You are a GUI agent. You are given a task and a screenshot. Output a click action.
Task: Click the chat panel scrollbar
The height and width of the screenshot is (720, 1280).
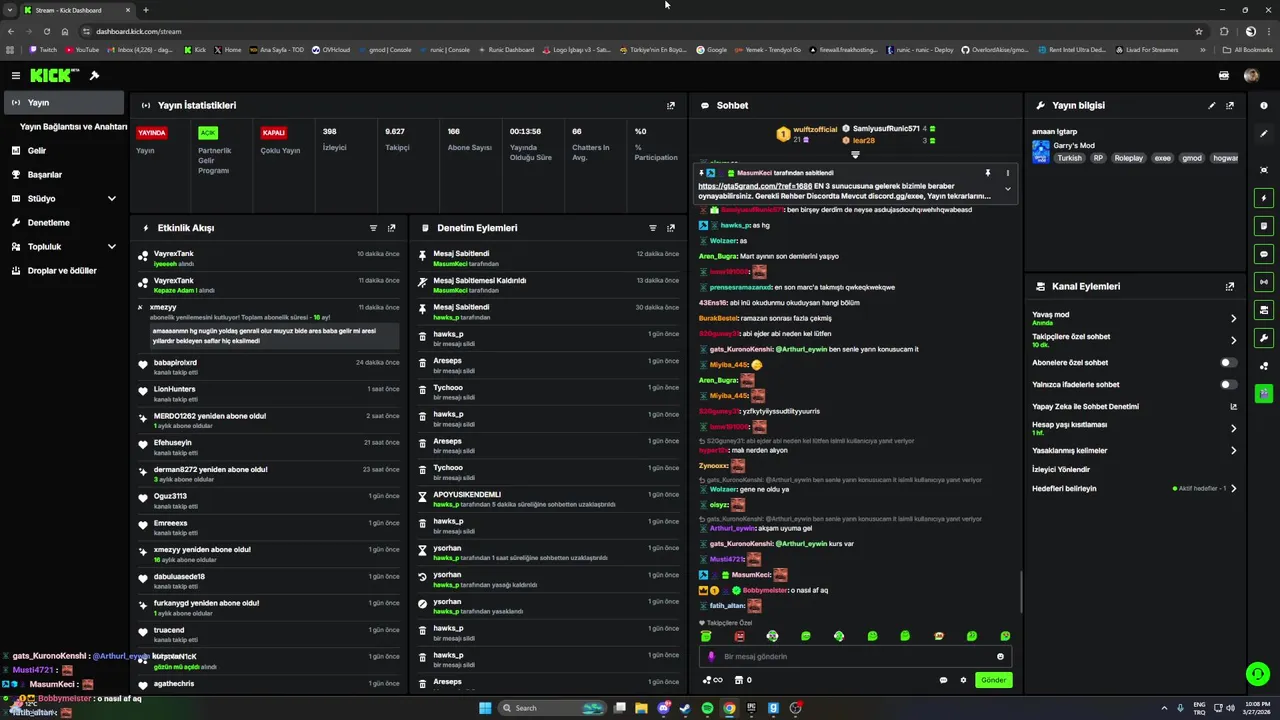[1021, 592]
